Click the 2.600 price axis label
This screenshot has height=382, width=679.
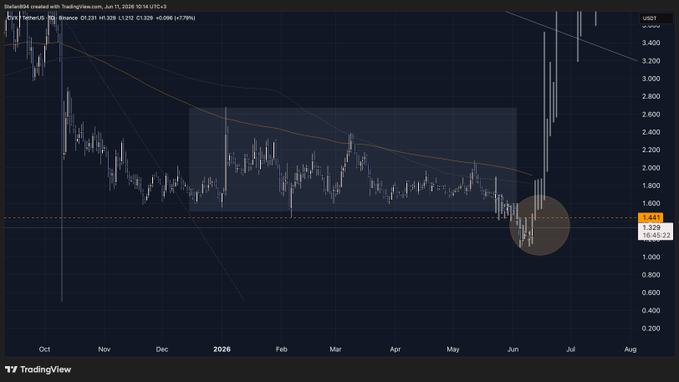(651, 115)
